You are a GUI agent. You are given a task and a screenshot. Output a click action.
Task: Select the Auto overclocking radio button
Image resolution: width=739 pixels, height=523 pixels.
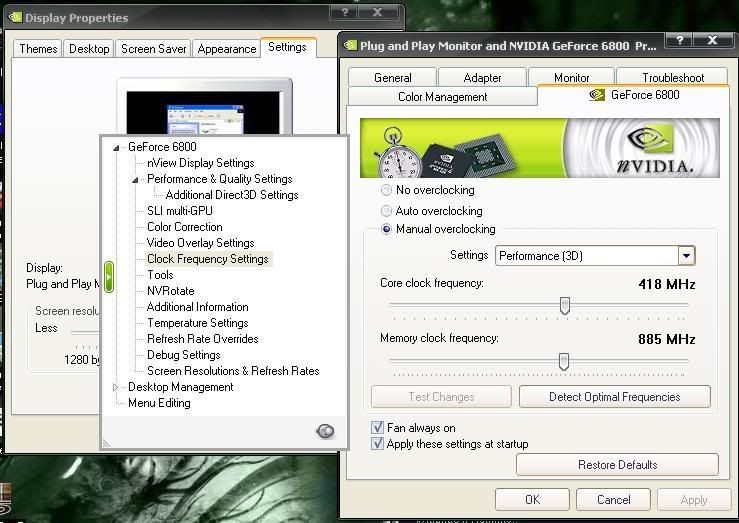click(x=386, y=211)
